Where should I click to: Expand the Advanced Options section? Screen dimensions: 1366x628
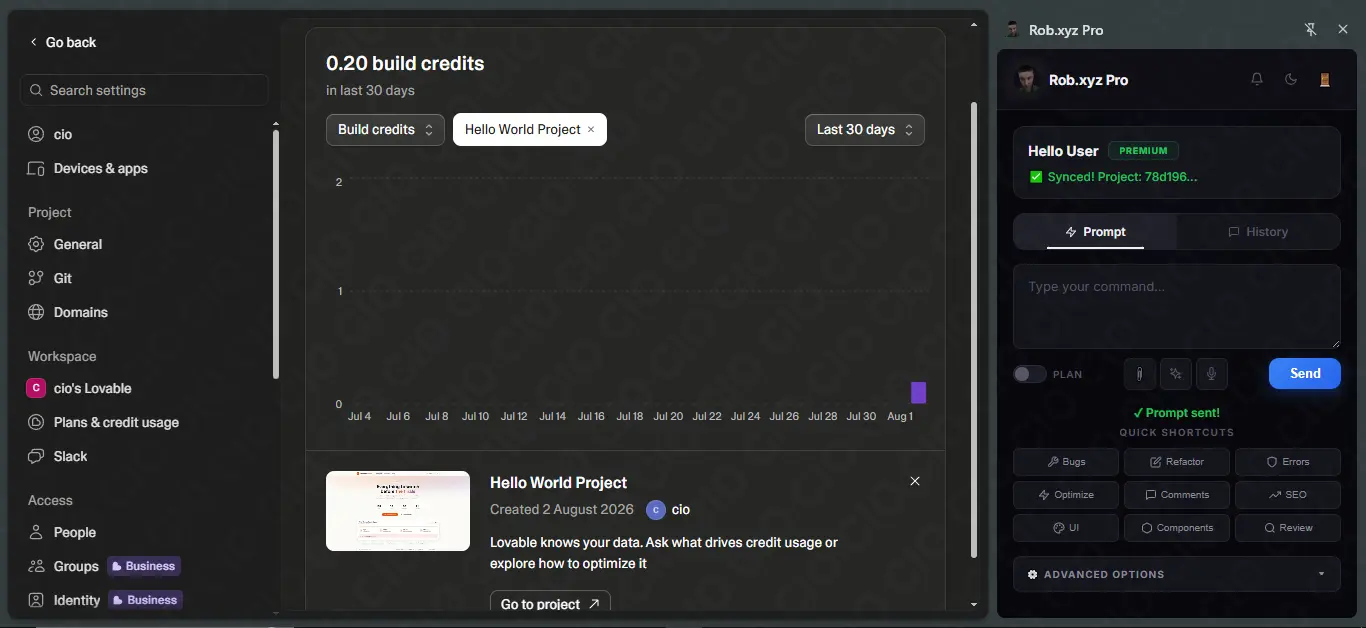coord(1177,574)
